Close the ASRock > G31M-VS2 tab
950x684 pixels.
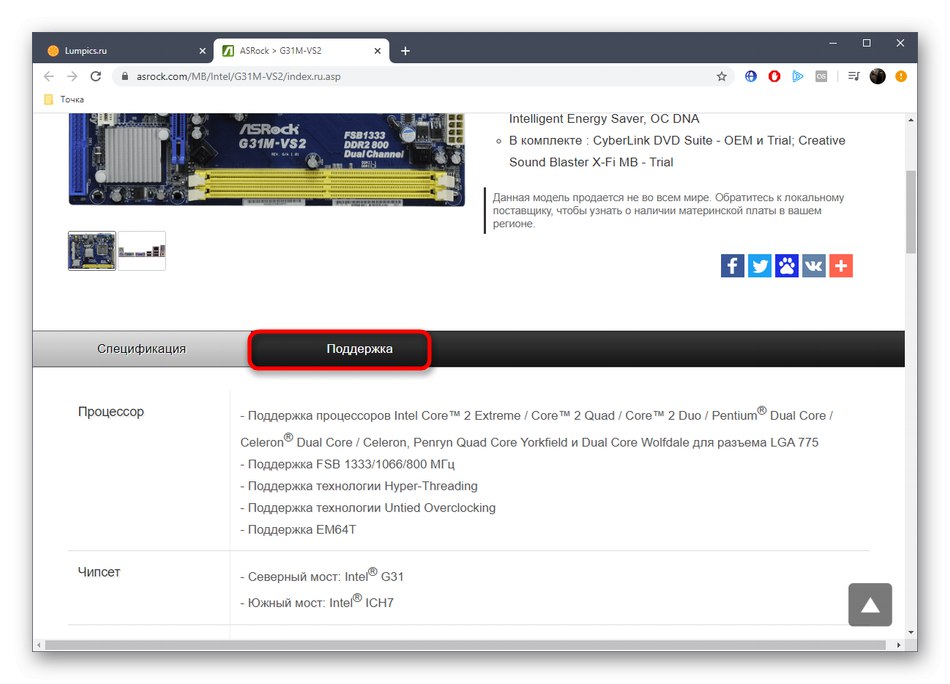[x=377, y=51]
